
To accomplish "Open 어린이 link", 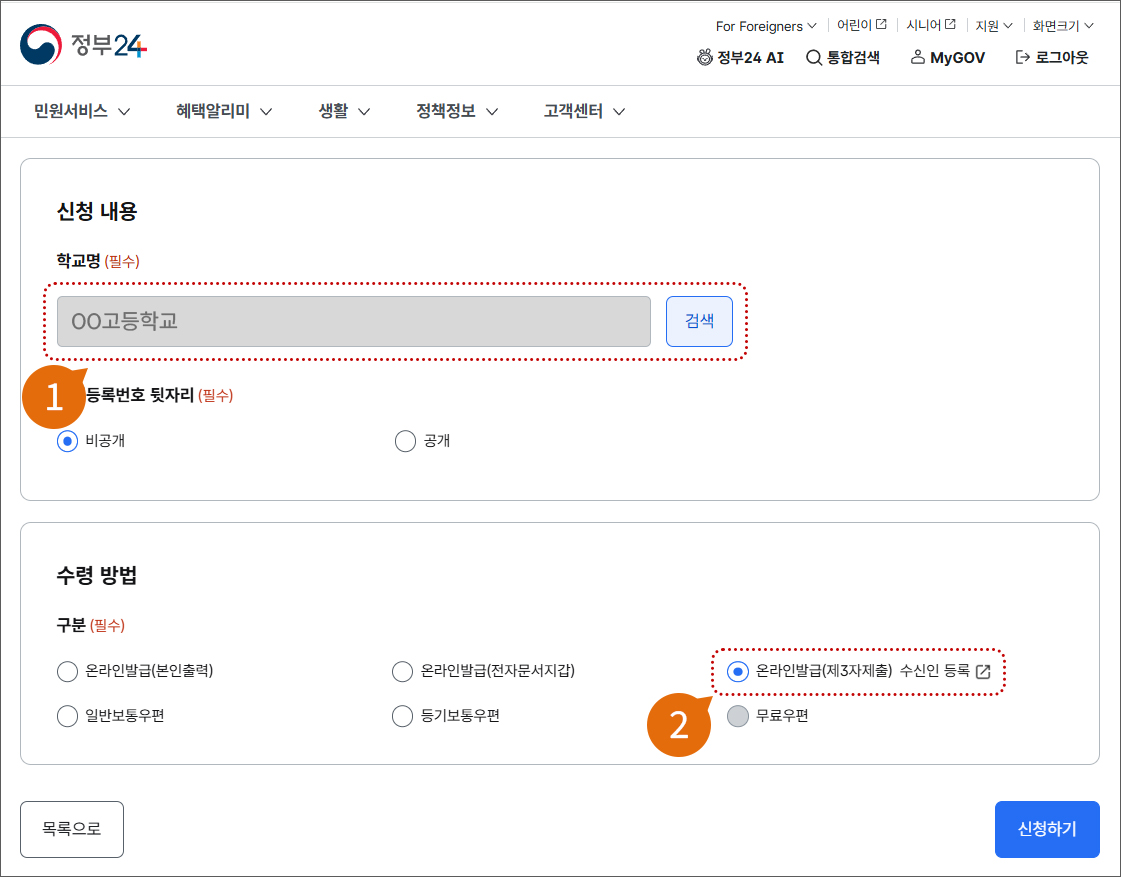I will point(854,25).
